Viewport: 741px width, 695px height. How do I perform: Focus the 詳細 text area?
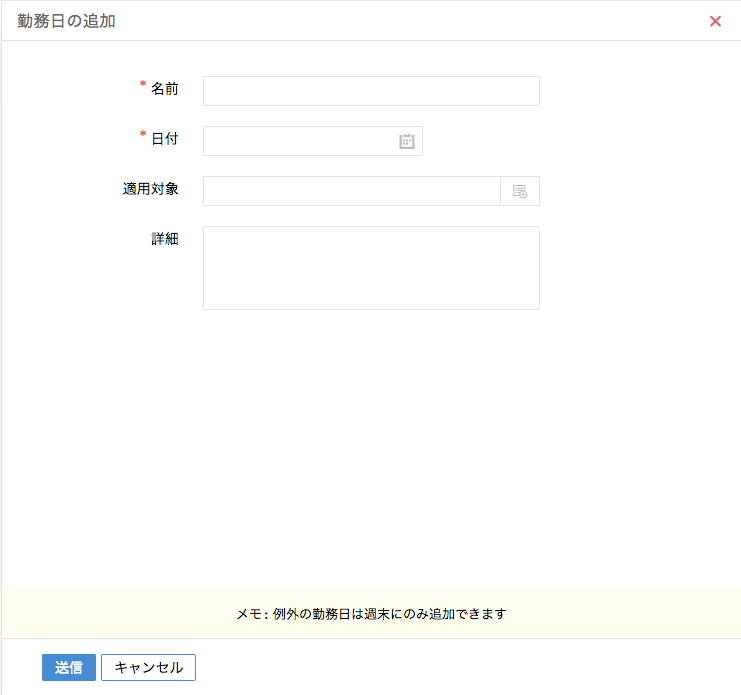(x=370, y=267)
